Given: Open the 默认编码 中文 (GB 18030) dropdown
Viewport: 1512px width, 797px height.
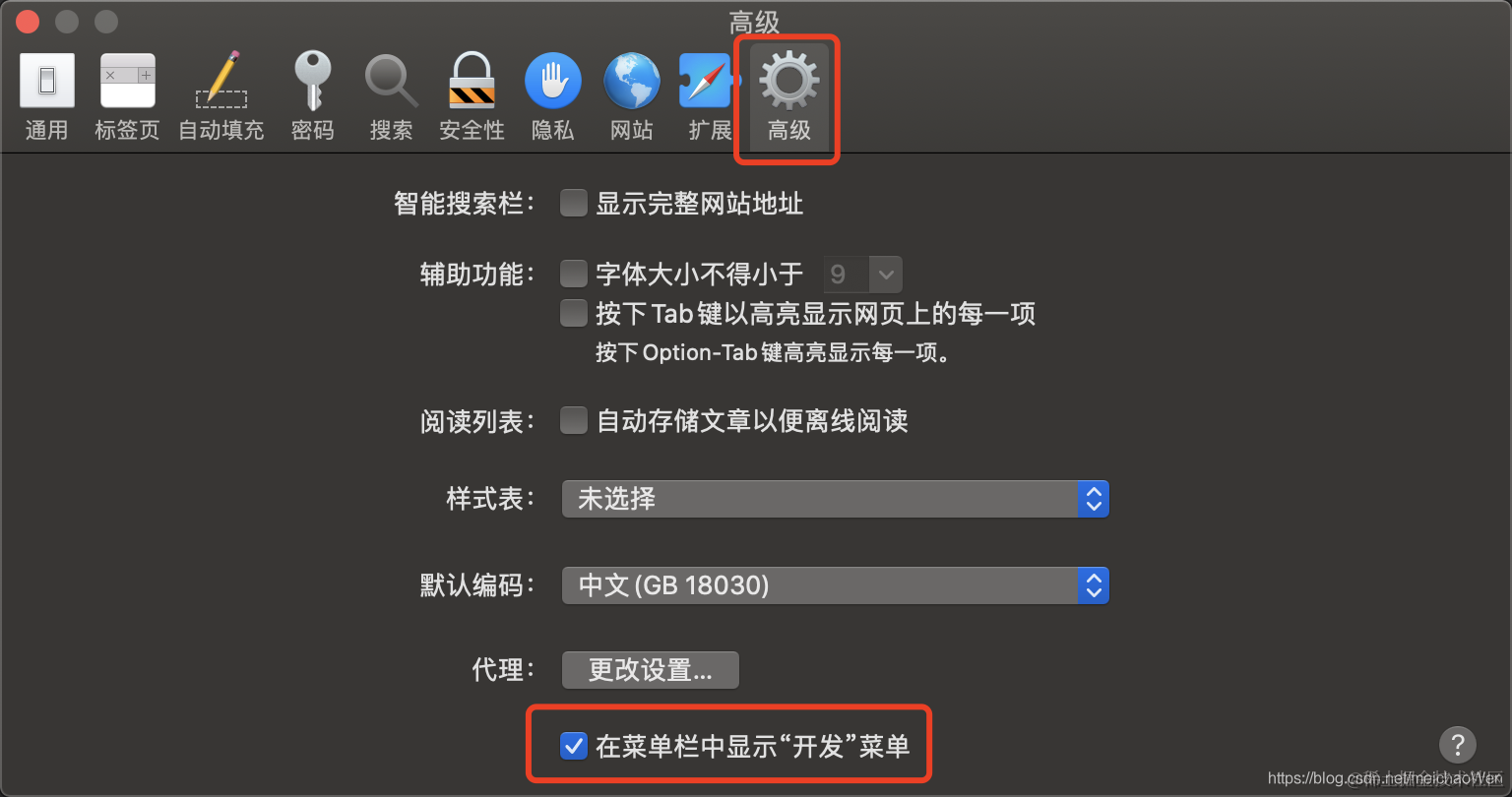Looking at the screenshot, I should coord(835,585).
